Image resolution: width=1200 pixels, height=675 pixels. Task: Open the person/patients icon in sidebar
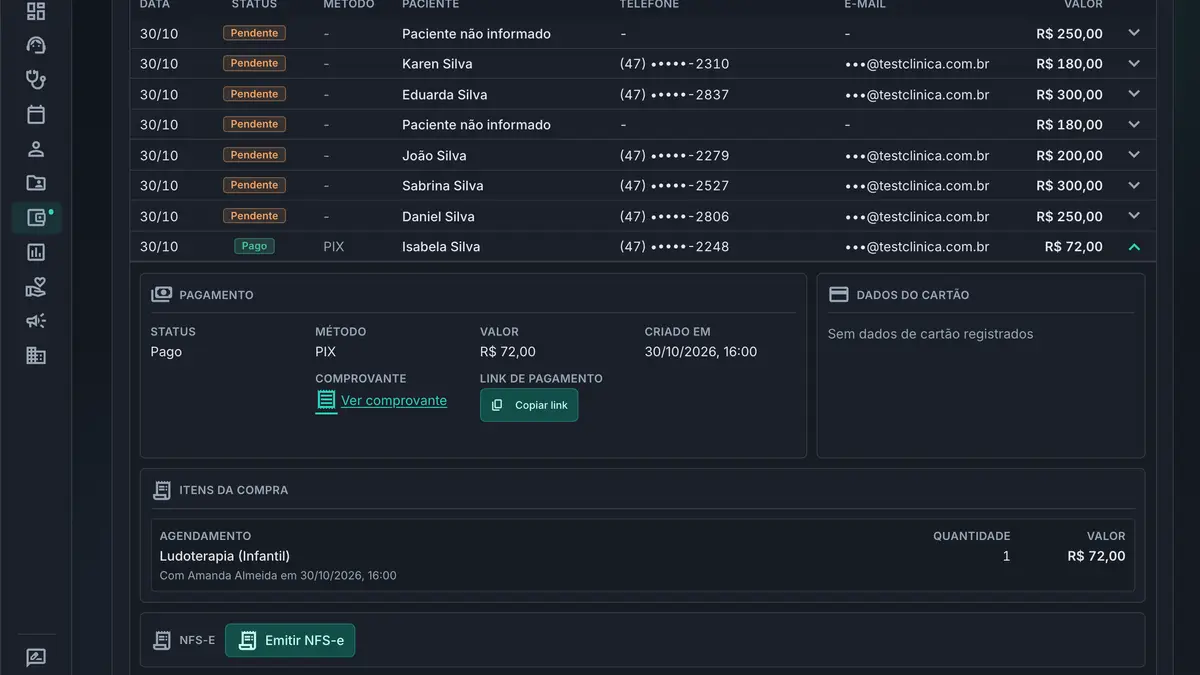point(36,149)
